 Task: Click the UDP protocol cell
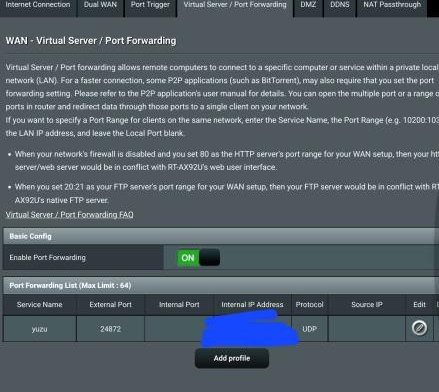pyautogui.click(x=309, y=329)
